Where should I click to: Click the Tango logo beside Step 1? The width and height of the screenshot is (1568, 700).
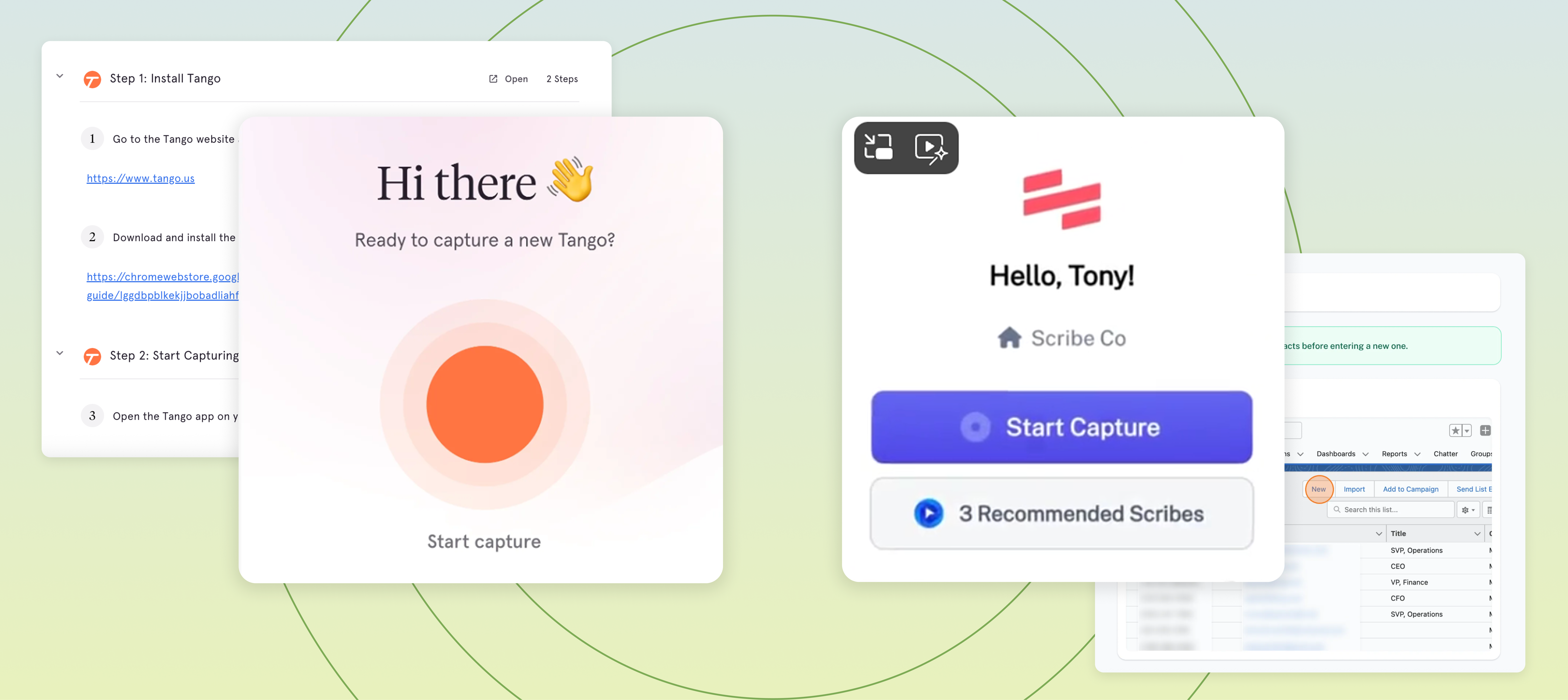tap(92, 79)
